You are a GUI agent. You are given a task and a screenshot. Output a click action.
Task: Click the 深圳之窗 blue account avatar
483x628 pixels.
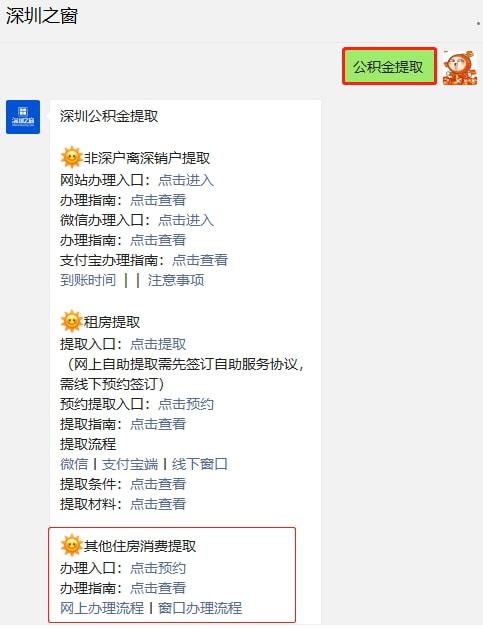point(23,117)
